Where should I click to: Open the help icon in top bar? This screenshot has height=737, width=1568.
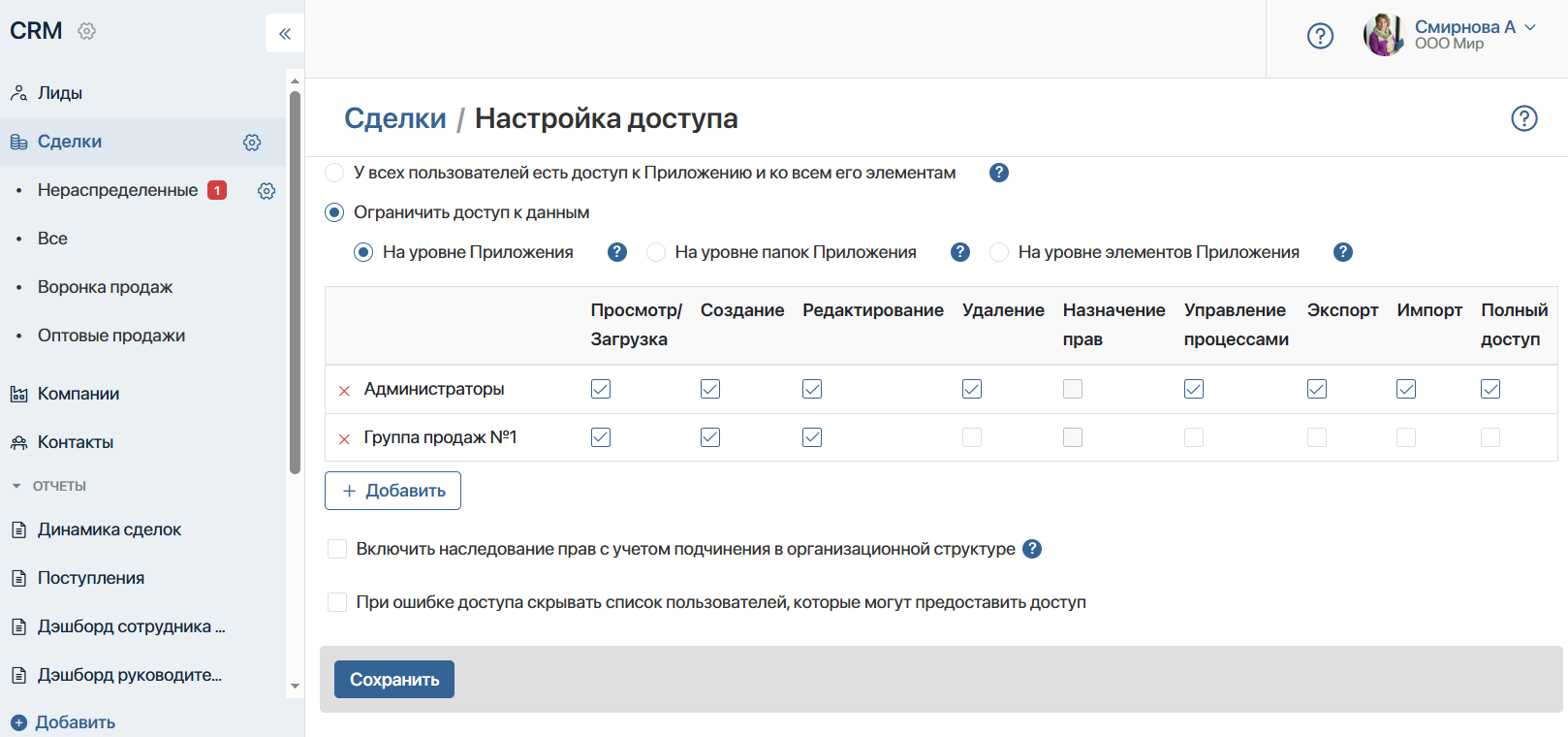point(1320,36)
